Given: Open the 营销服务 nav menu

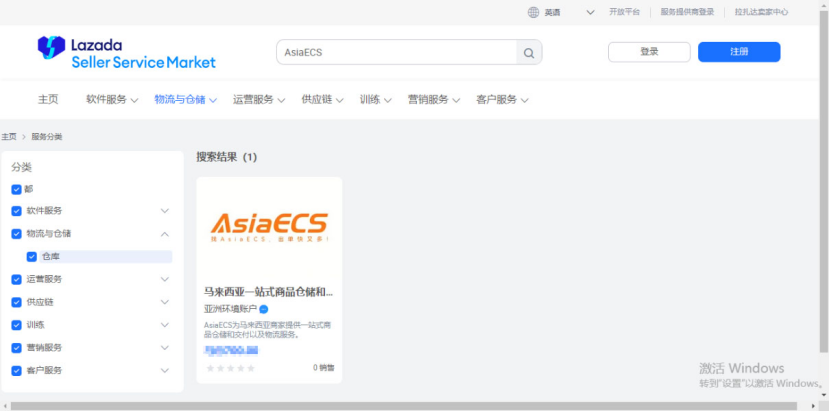Looking at the screenshot, I should point(434,99).
